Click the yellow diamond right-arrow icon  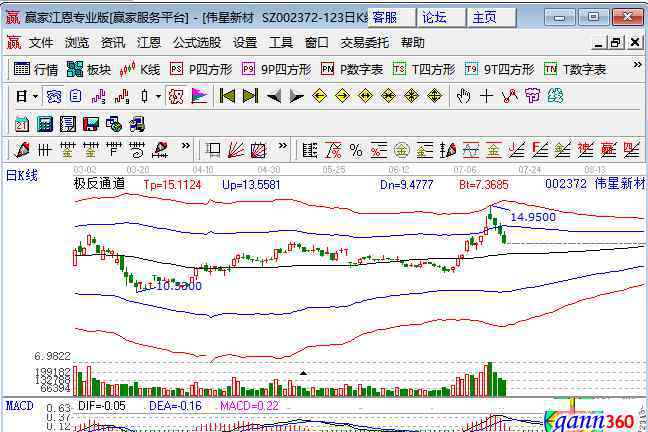coord(343,96)
